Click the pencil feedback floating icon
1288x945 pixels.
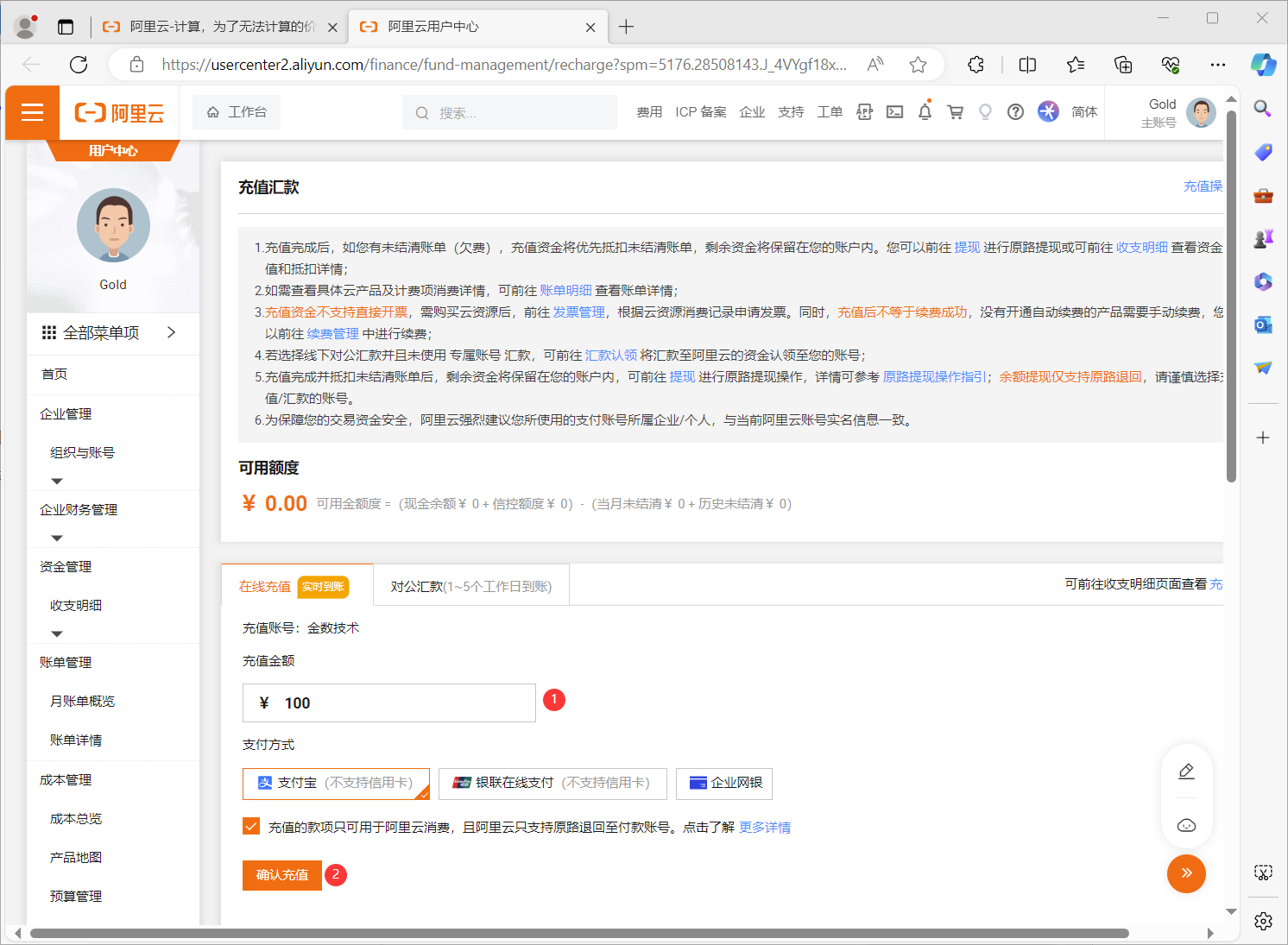[1186, 771]
